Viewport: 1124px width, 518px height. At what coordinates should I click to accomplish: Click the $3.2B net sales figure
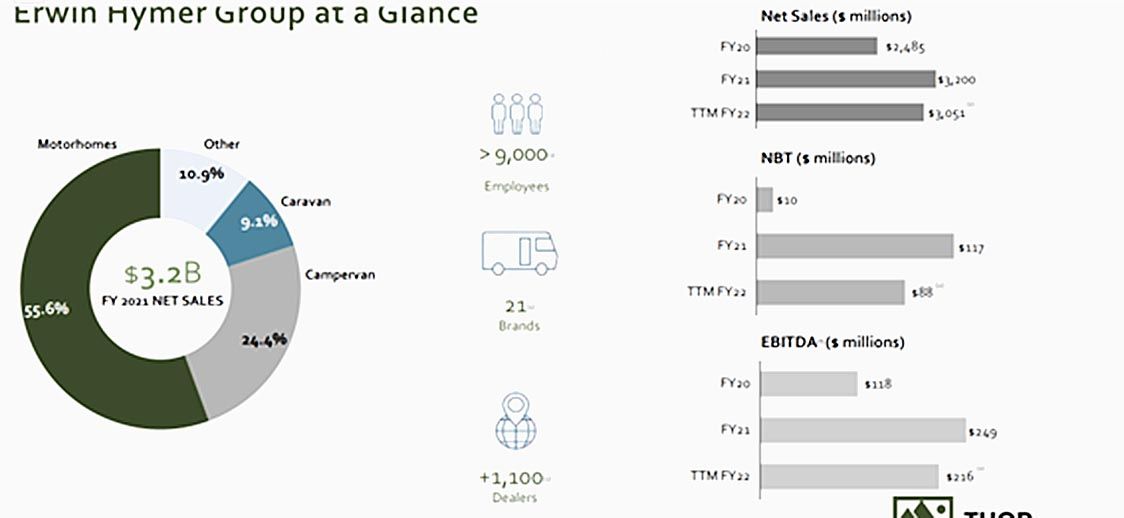[x=159, y=274]
